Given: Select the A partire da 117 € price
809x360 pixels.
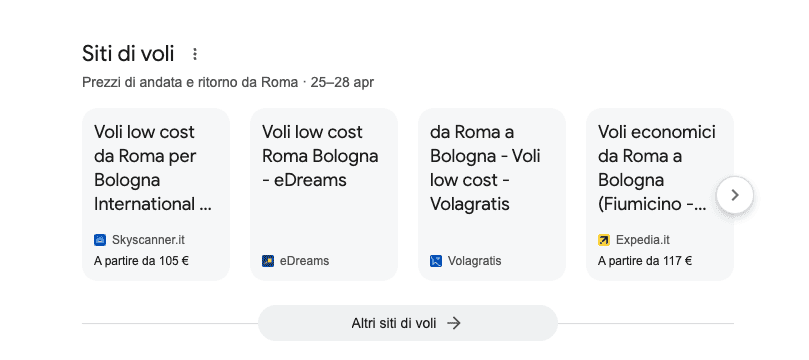Looking at the screenshot, I should (x=645, y=261).
